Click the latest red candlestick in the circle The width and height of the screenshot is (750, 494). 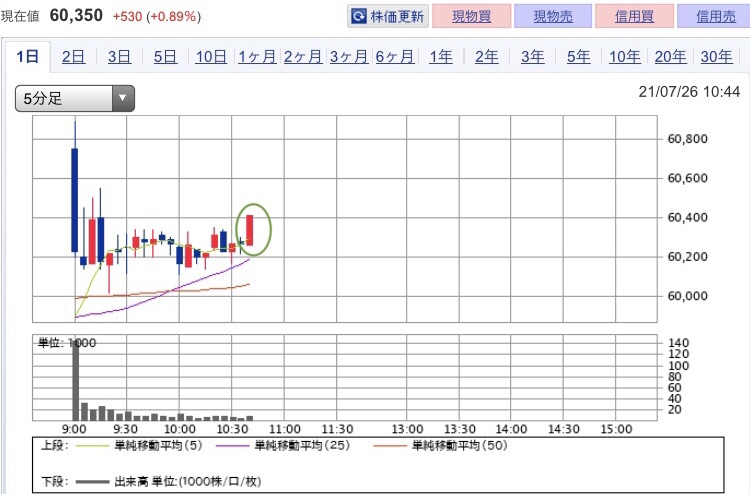[x=250, y=230]
